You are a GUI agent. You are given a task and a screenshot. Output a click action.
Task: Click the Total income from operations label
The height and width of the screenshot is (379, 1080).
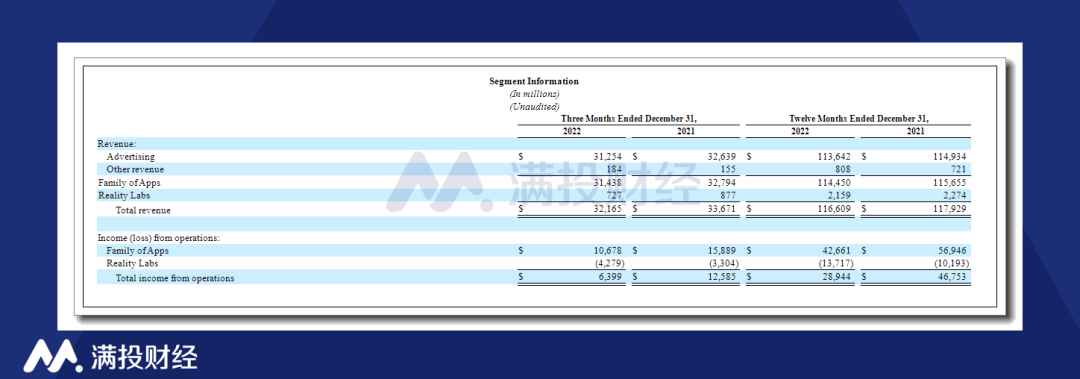[x=175, y=278]
